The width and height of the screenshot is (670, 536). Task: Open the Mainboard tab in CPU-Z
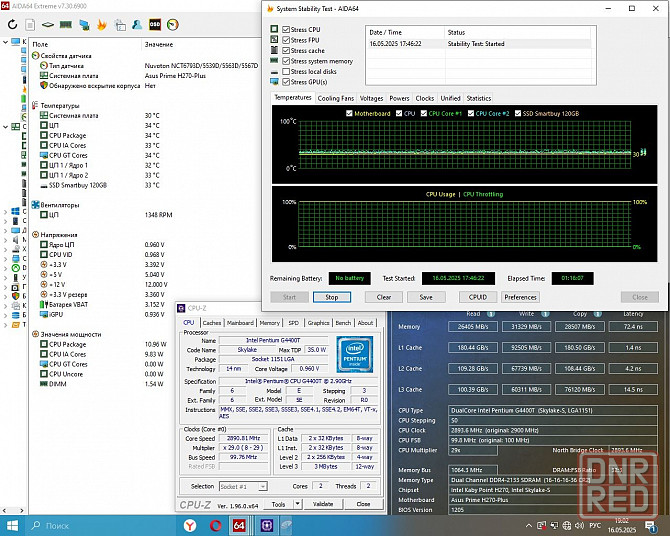click(x=240, y=323)
